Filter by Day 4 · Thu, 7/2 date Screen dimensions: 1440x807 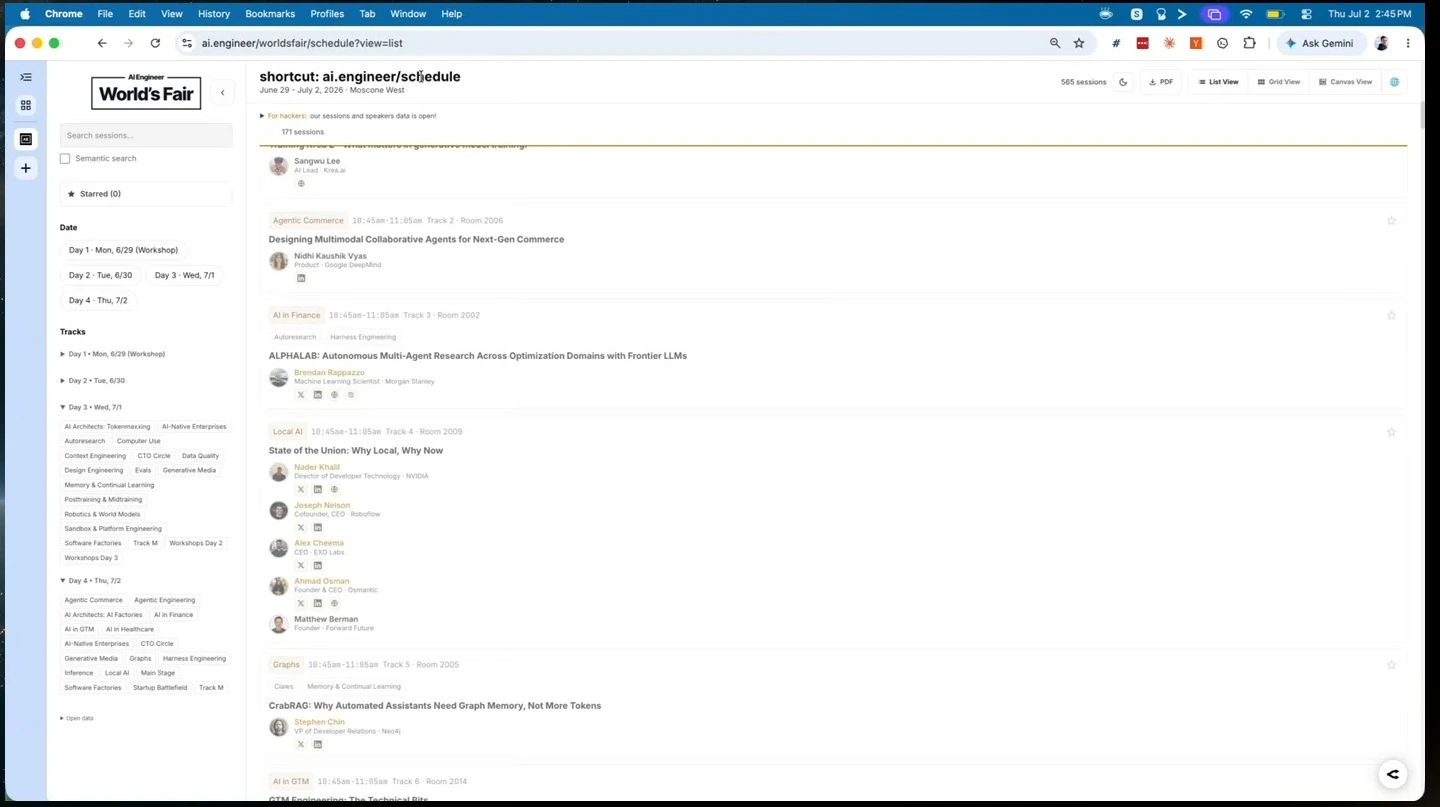click(x=98, y=300)
